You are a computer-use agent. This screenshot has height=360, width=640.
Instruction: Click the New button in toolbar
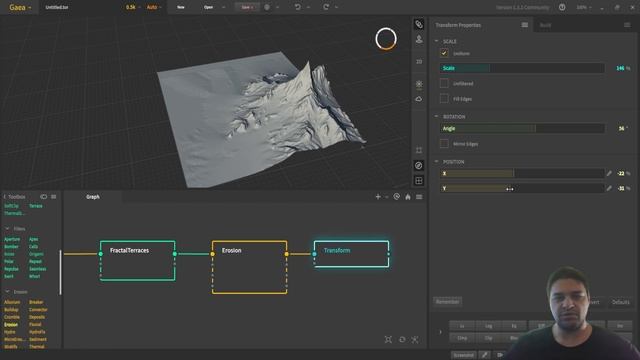(181, 7)
